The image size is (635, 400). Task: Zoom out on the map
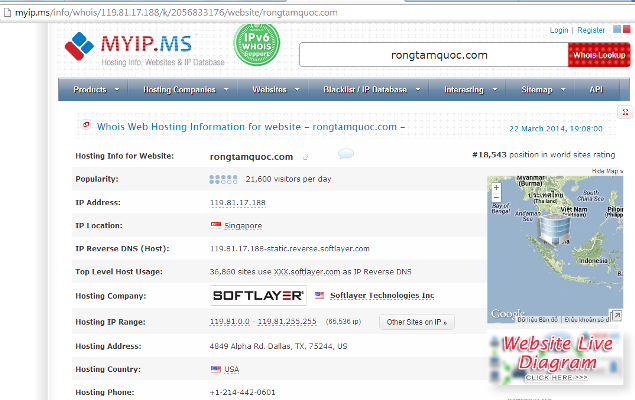pyautogui.click(x=497, y=213)
